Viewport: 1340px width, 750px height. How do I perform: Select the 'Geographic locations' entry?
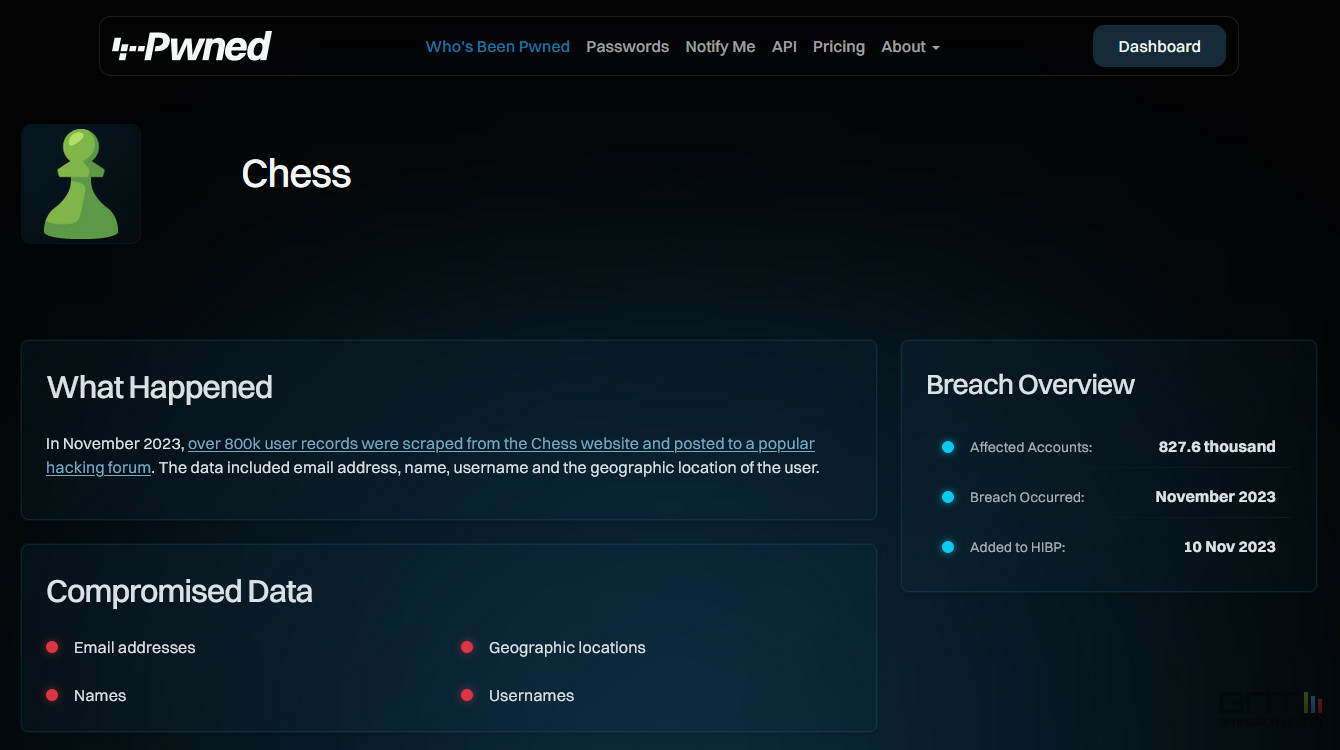(x=567, y=647)
